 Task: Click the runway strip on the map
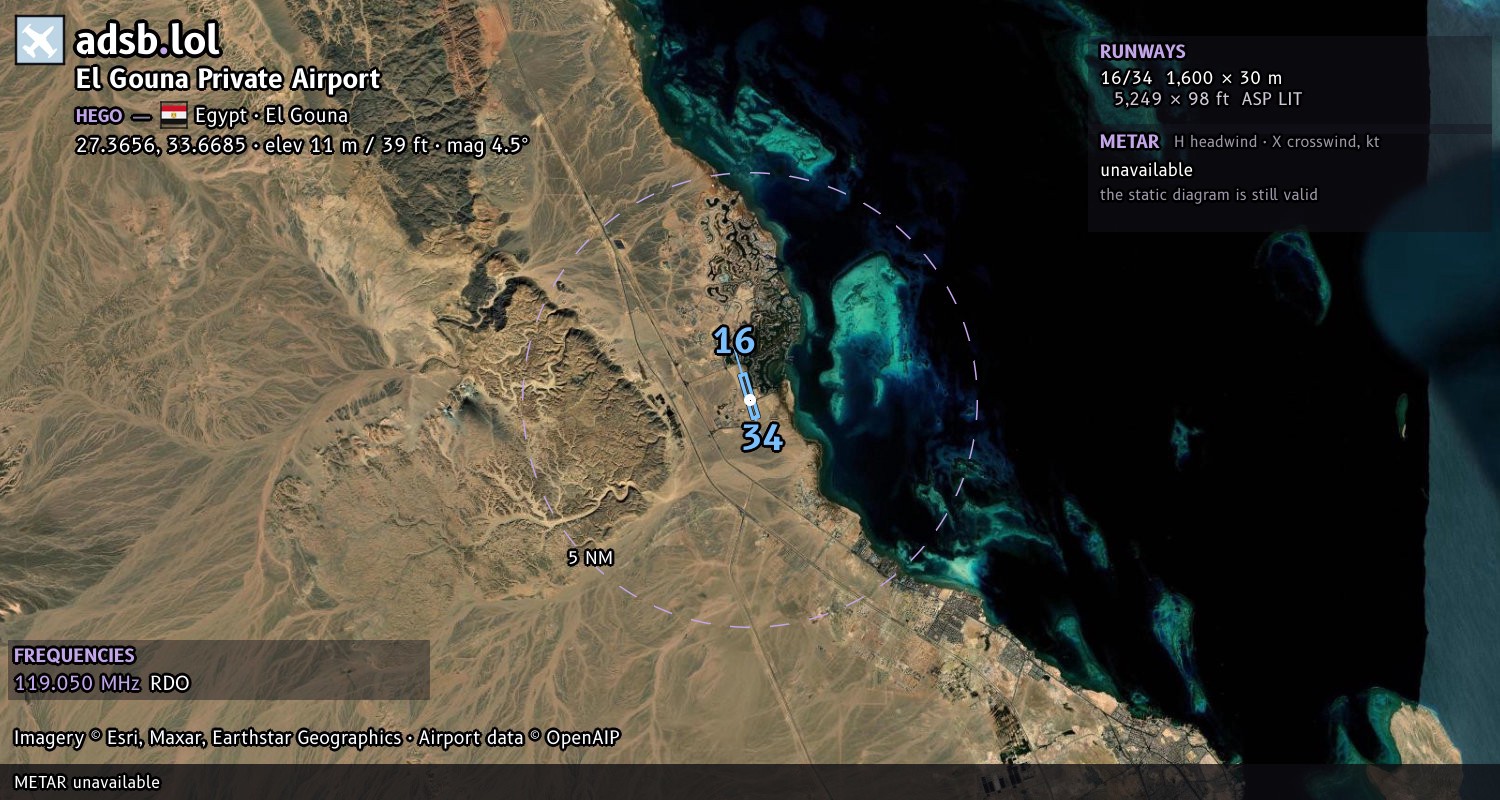[x=749, y=396]
